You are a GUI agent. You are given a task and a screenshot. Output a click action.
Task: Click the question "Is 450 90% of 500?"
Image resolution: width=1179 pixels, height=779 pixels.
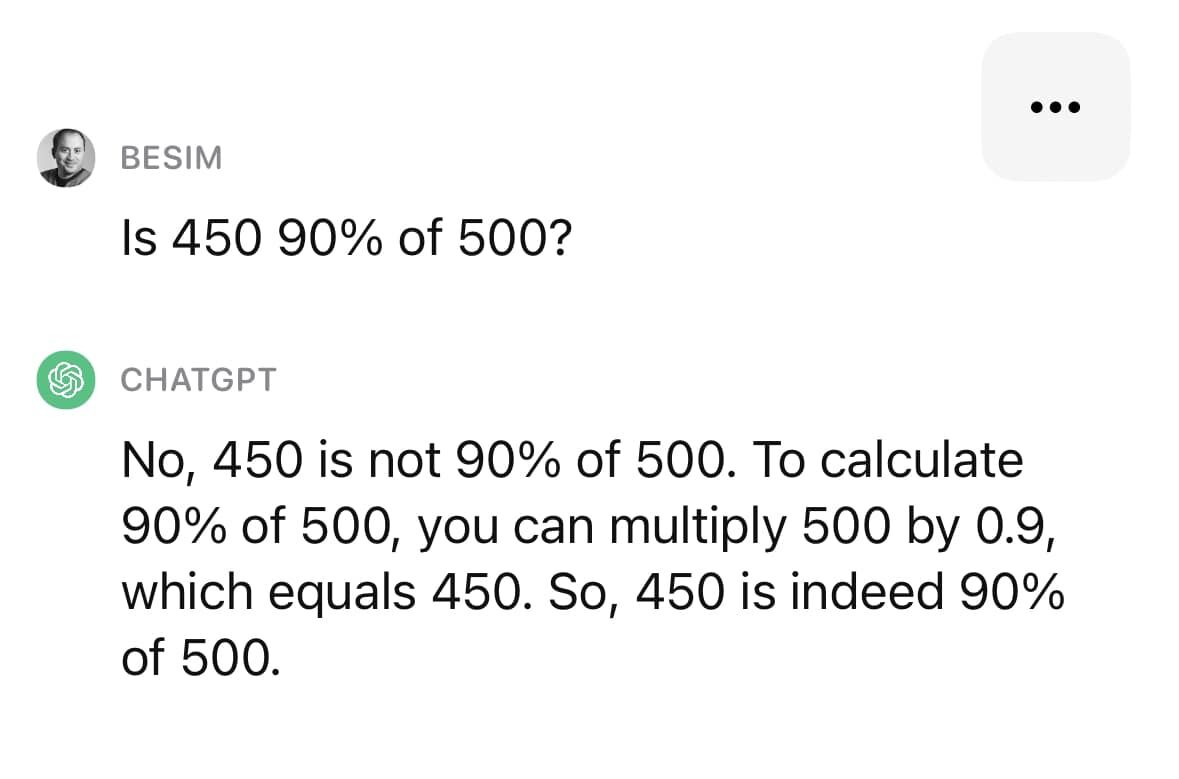(347, 238)
